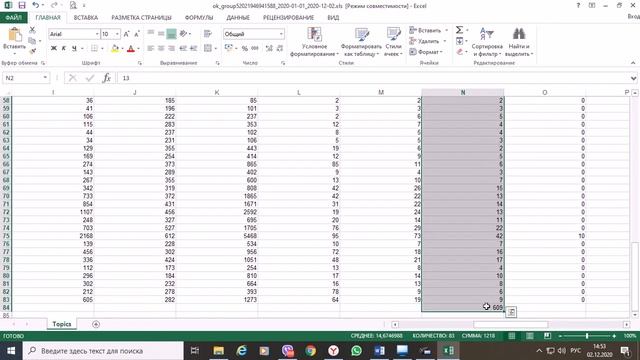Click the Cut scissors icon
The height and width of the screenshot is (360, 640).
pos(32,30)
